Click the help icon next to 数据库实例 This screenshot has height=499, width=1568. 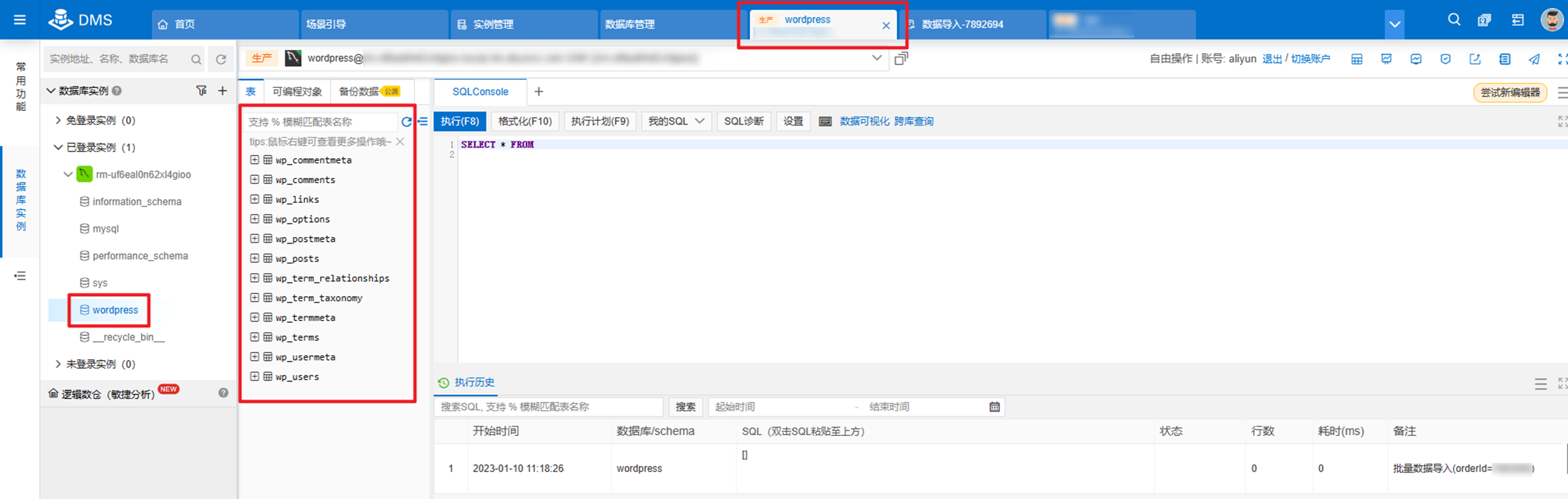point(117,91)
